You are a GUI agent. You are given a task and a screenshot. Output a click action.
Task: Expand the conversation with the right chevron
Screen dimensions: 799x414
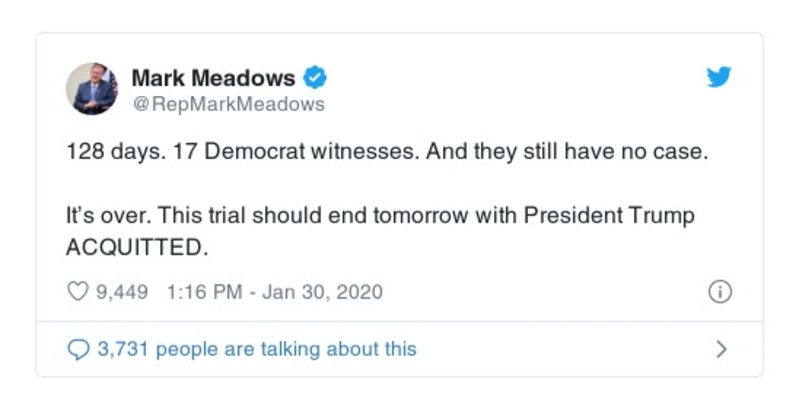tap(721, 349)
